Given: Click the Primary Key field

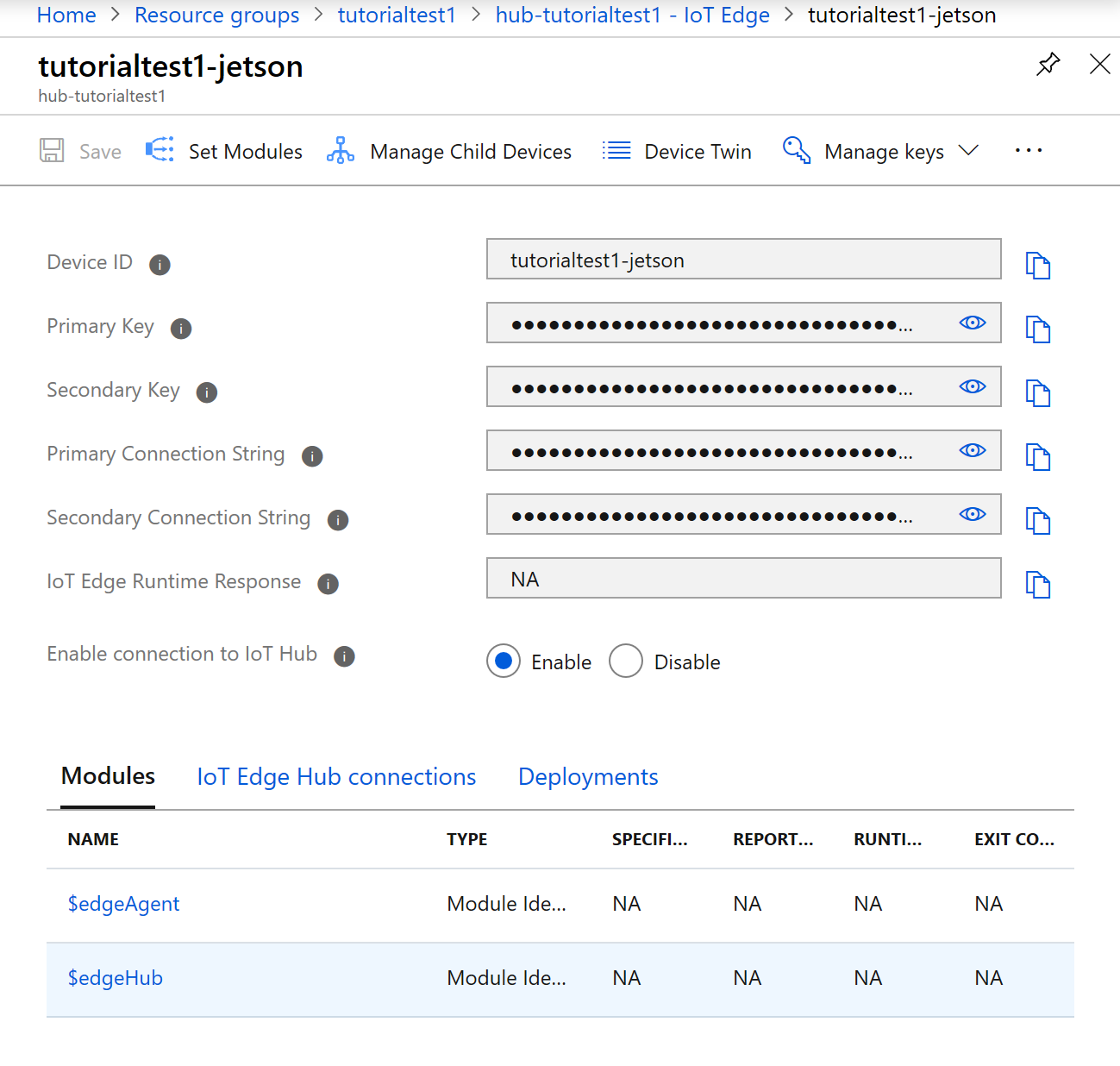Looking at the screenshot, I should [744, 323].
